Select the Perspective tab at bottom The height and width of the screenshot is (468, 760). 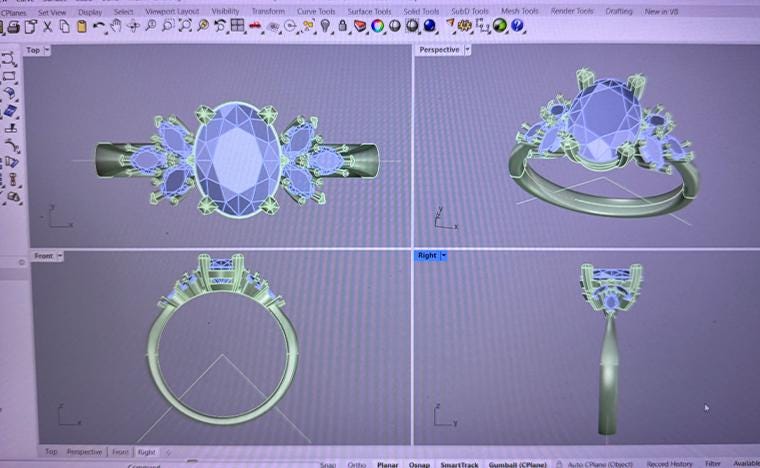(84, 452)
